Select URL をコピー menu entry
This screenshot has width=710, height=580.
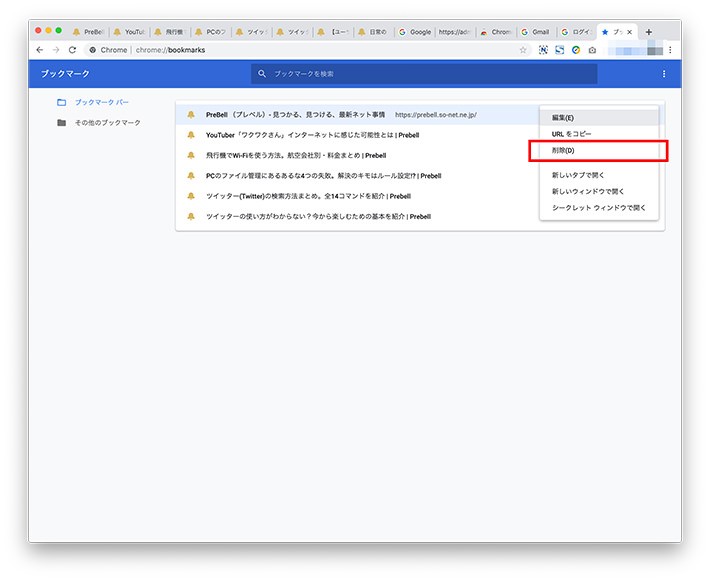[572, 134]
